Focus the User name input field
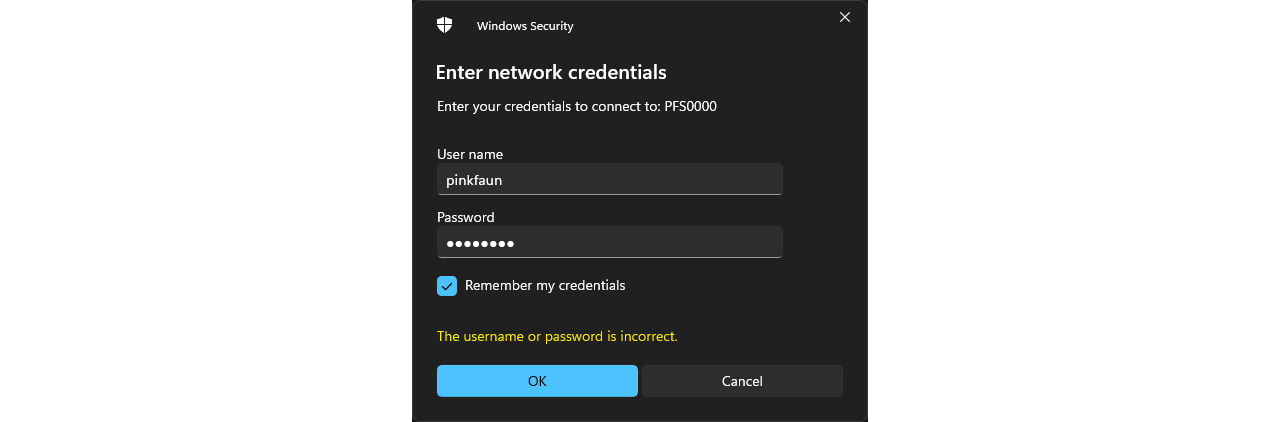The height and width of the screenshot is (422, 1280). pos(610,180)
